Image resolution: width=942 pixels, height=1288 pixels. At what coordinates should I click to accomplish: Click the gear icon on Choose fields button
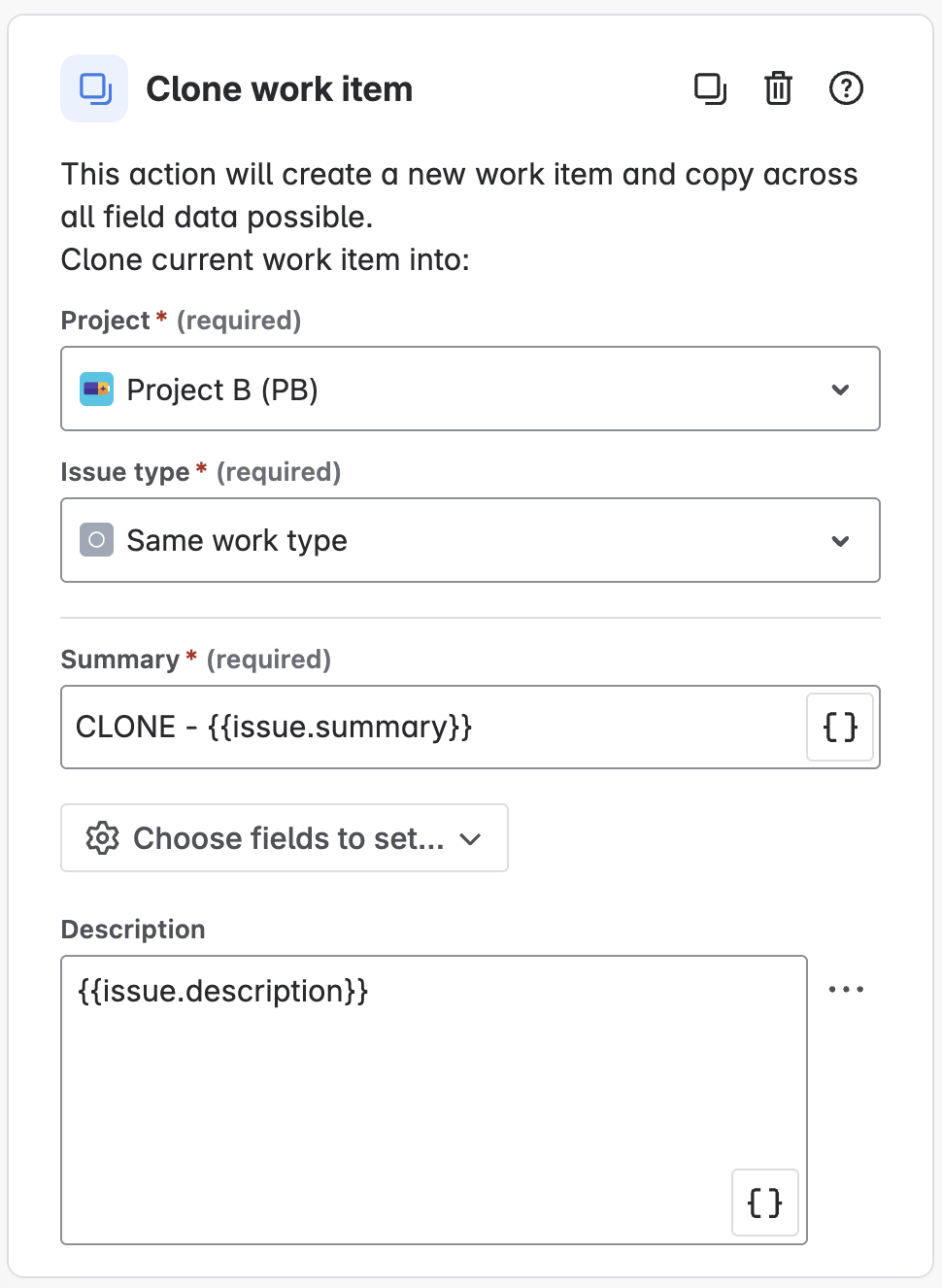(104, 838)
